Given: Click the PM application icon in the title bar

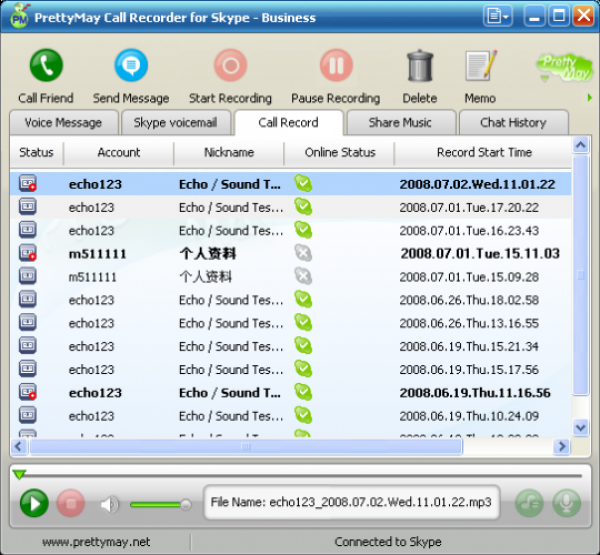Looking at the screenshot, I should click(19, 17).
